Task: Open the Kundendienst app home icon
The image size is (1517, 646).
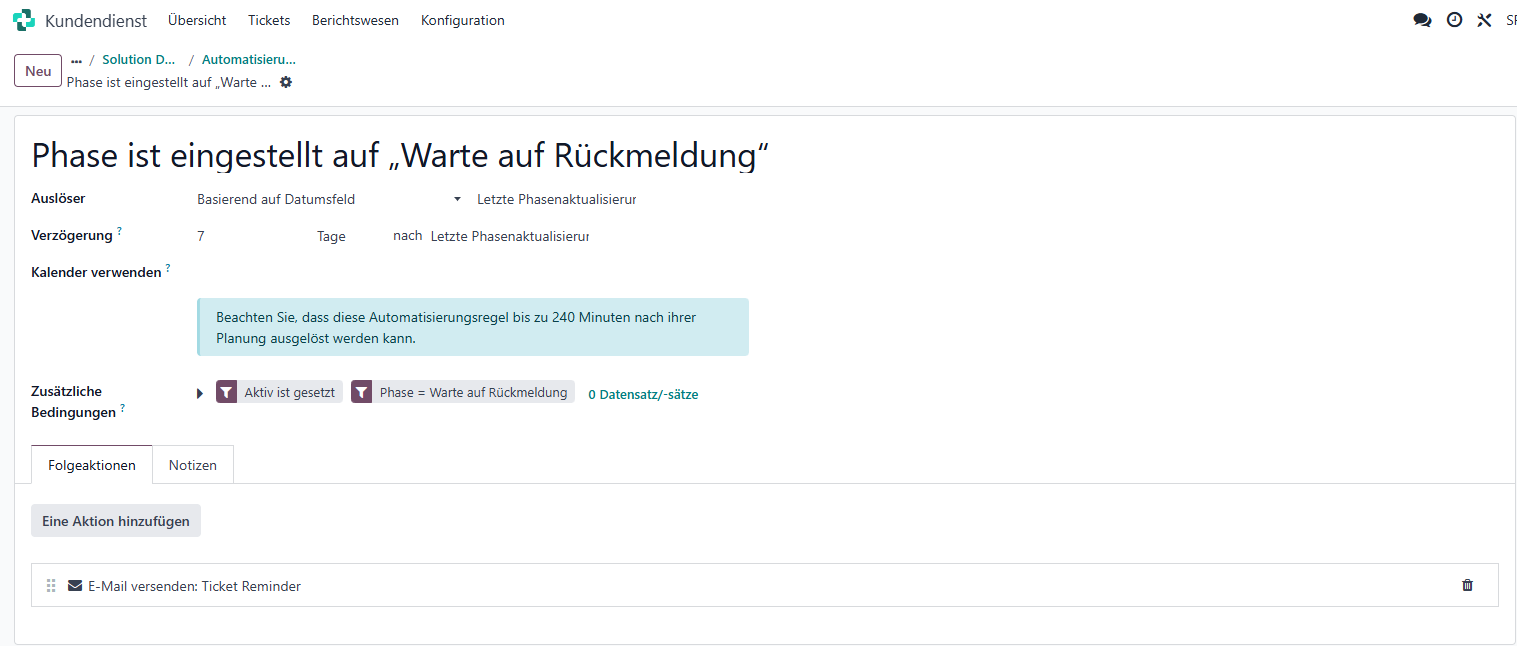Action: coord(24,20)
